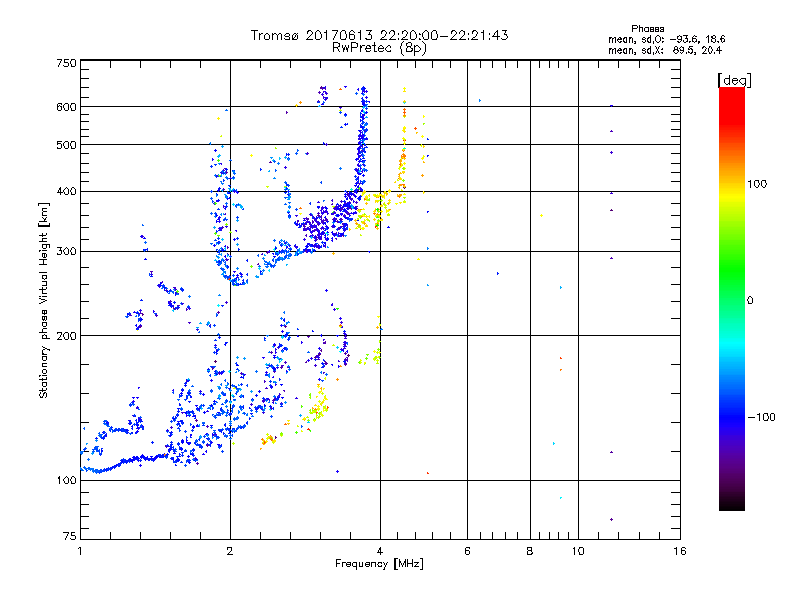800x600 pixels.
Task: Click the x-axis value '4'
Action: (380, 551)
